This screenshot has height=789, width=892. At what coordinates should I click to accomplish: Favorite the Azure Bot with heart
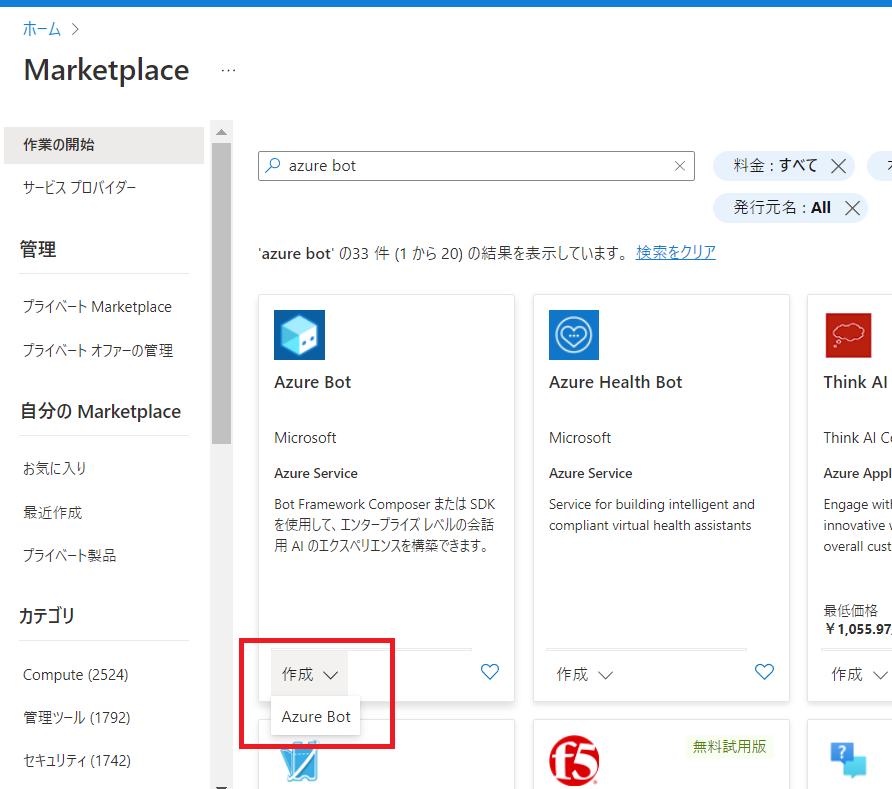(x=490, y=672)
